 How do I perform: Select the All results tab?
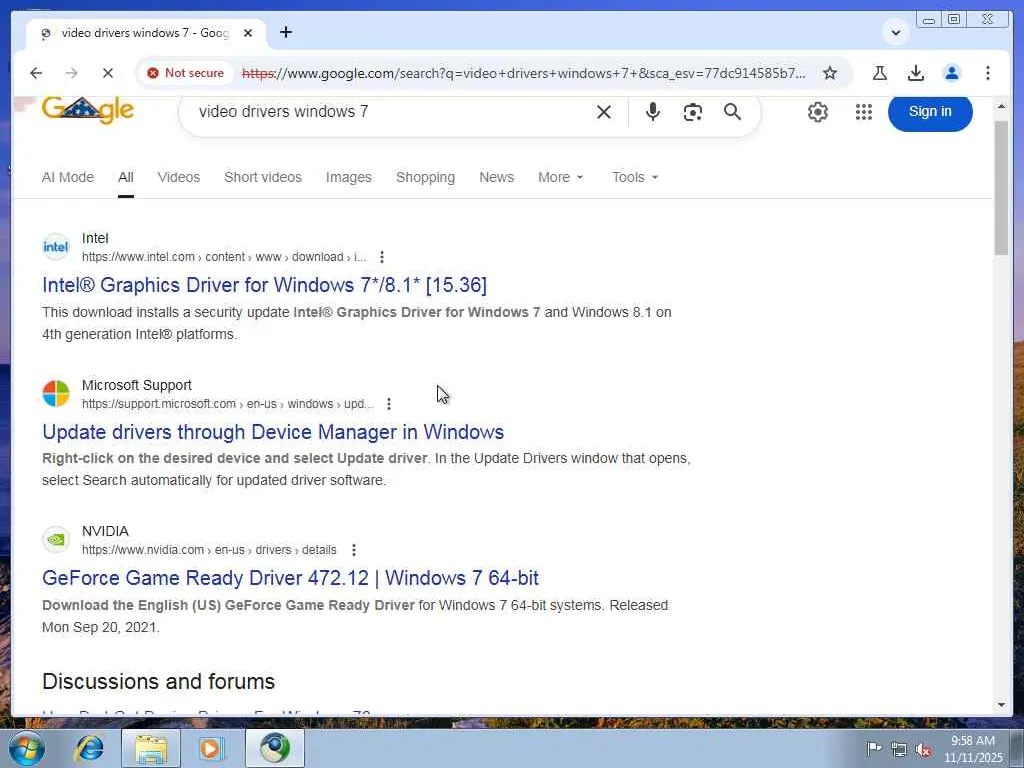[x=126, y=177]
